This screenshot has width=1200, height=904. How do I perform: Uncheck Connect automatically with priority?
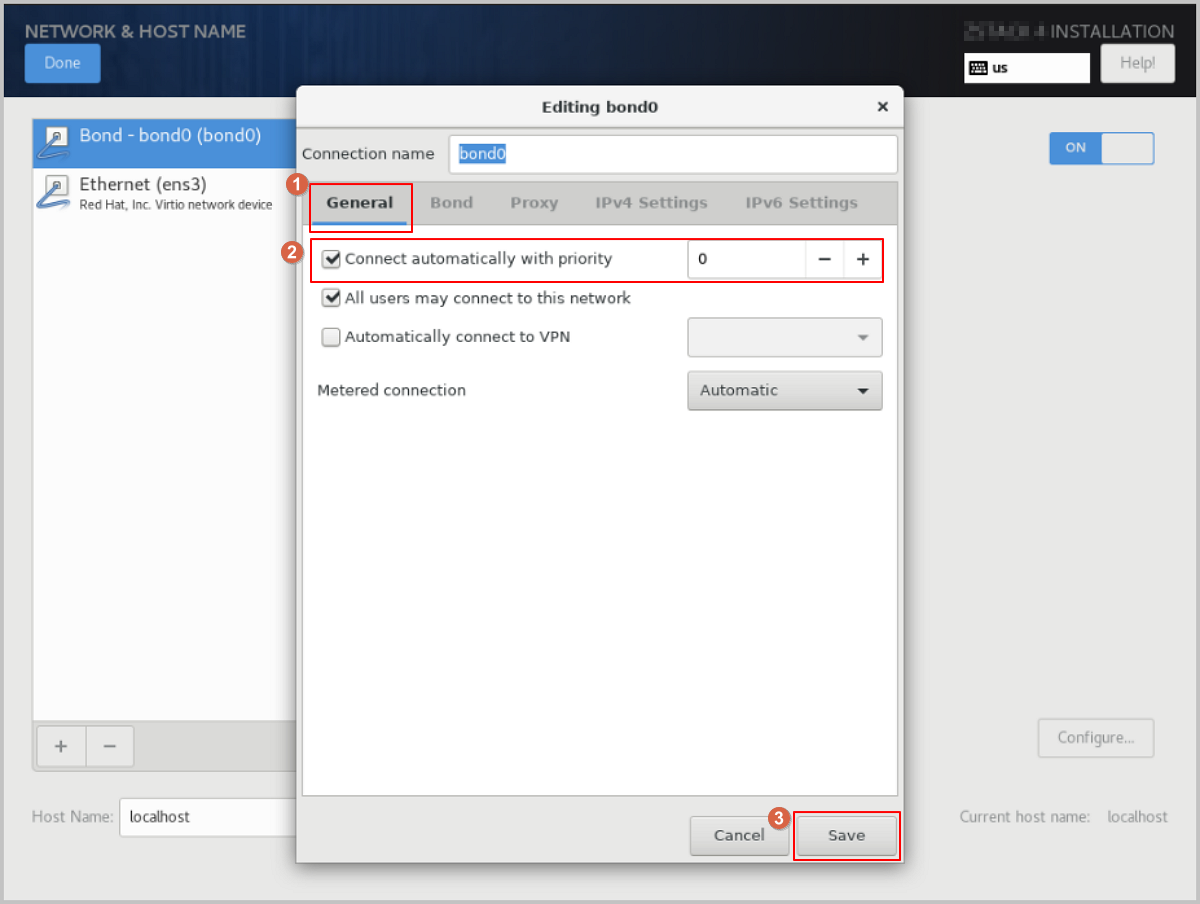tap(332, 260)
